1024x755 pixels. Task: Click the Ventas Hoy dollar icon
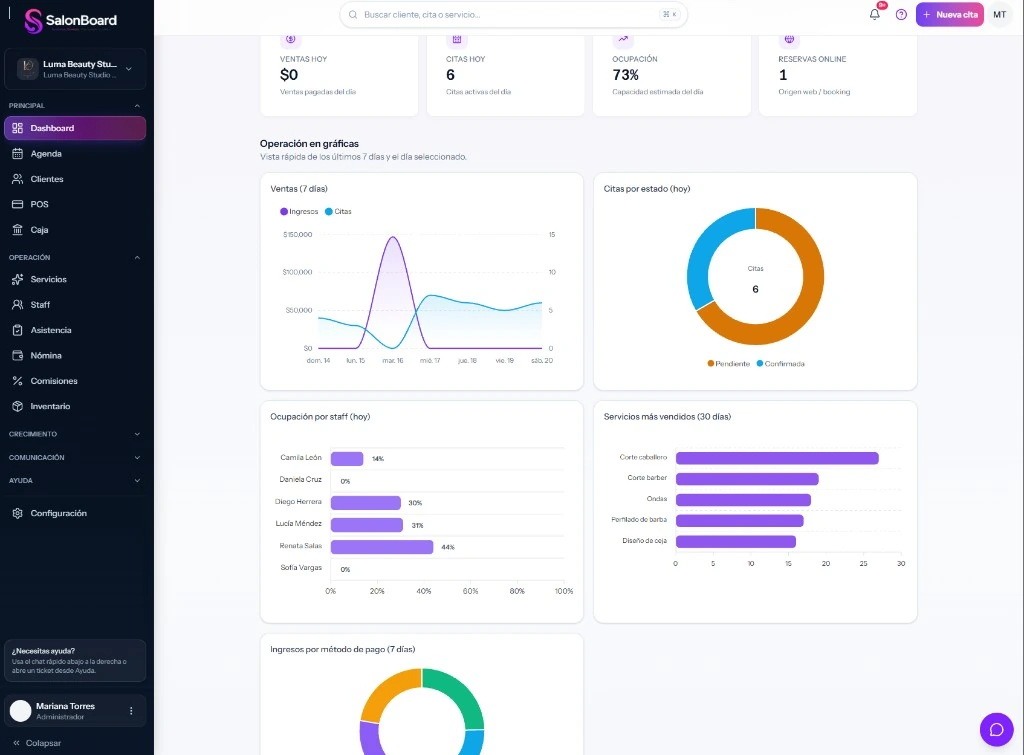click(x=291, y=39)
